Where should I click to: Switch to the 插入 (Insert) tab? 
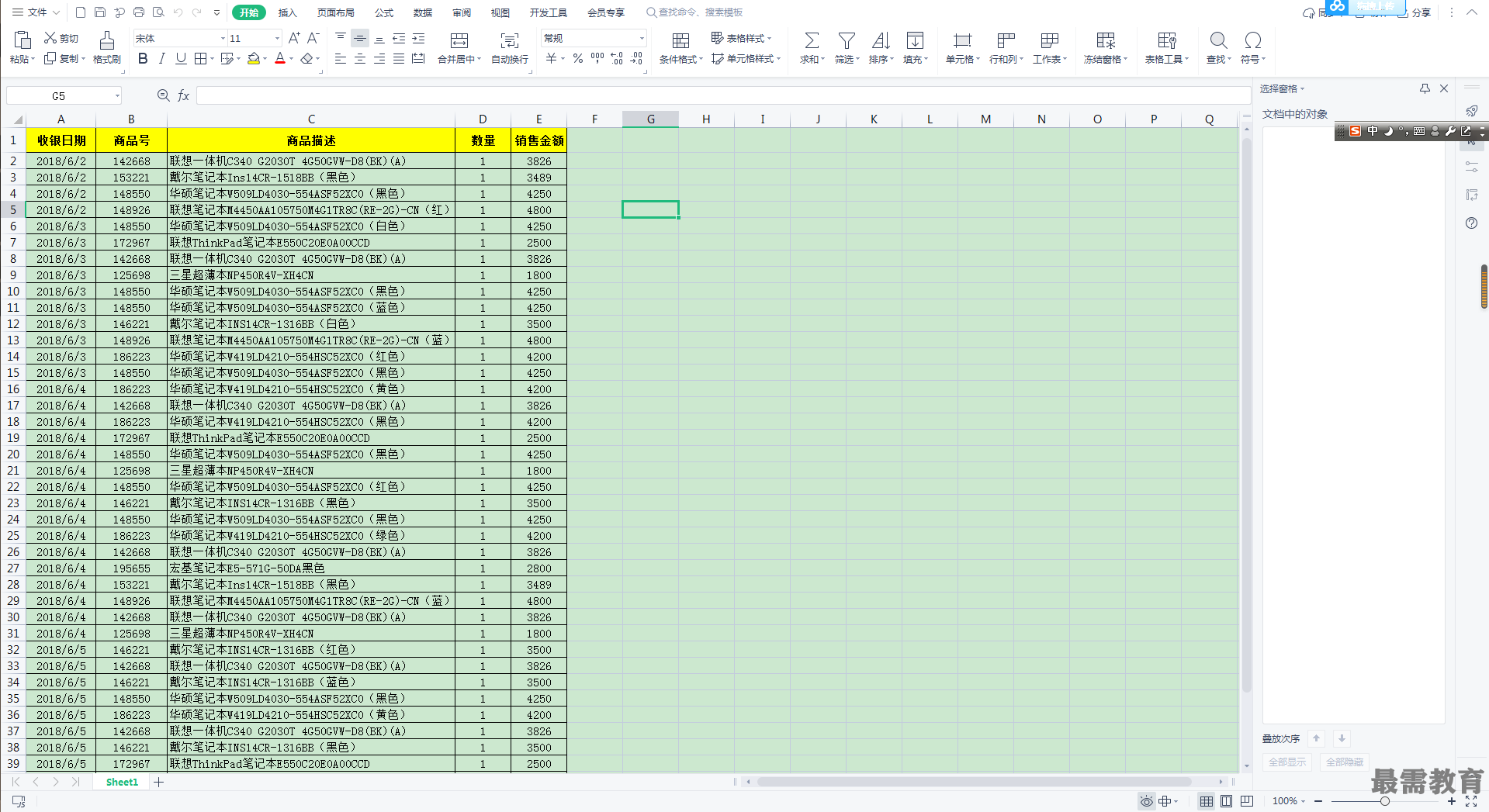[x=288, y=12]
